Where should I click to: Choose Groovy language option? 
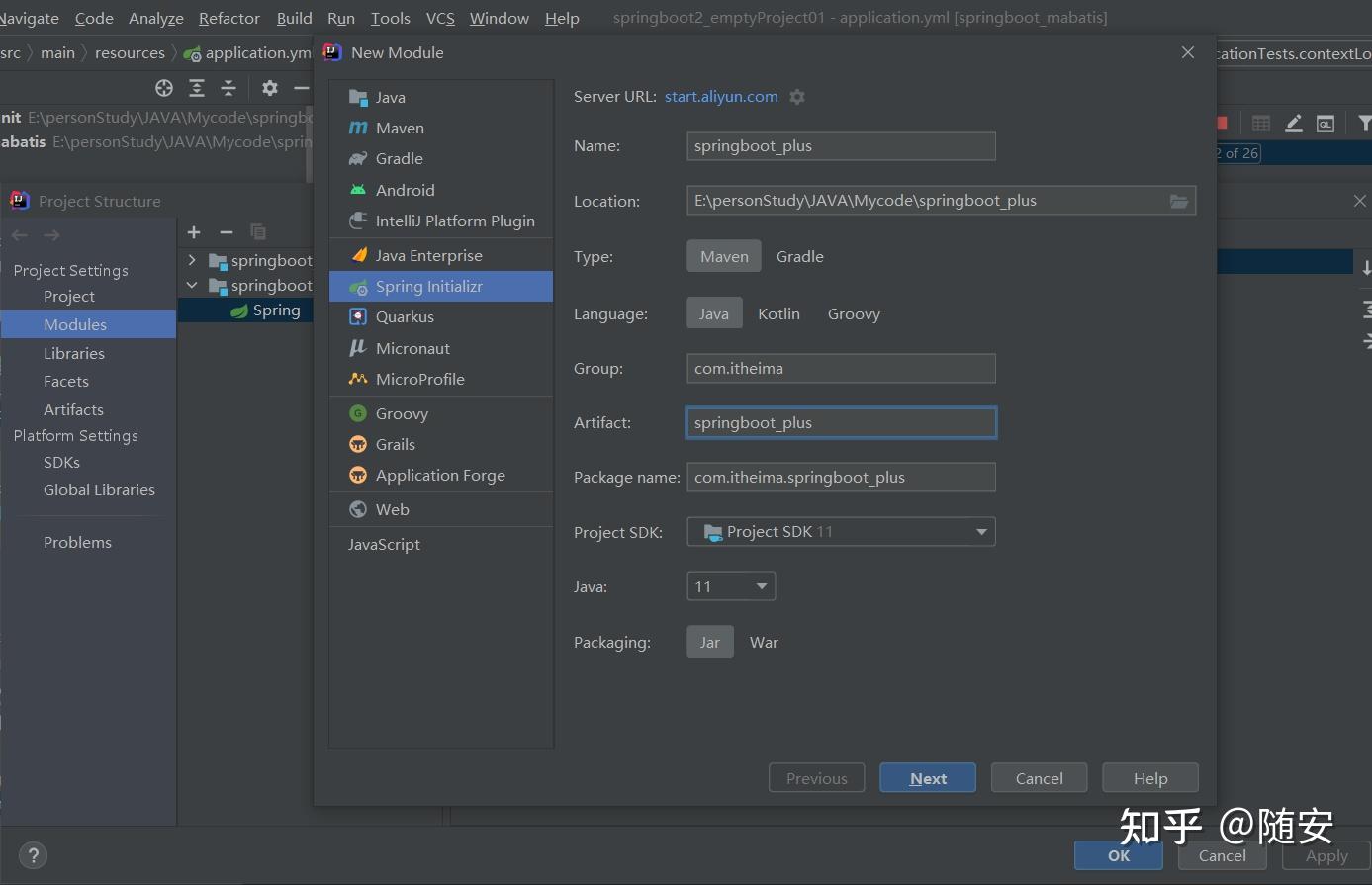pyautogui.click(x=854, y=313)
